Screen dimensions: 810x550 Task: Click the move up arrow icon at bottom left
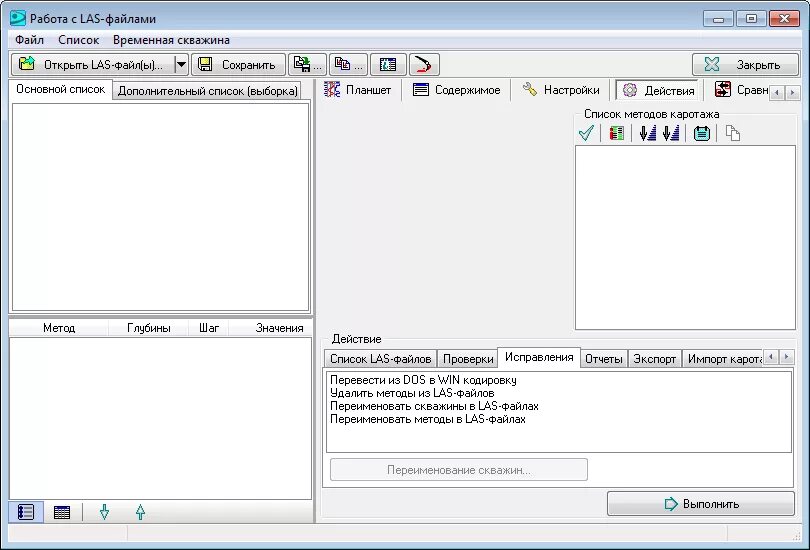coord(140,512)
